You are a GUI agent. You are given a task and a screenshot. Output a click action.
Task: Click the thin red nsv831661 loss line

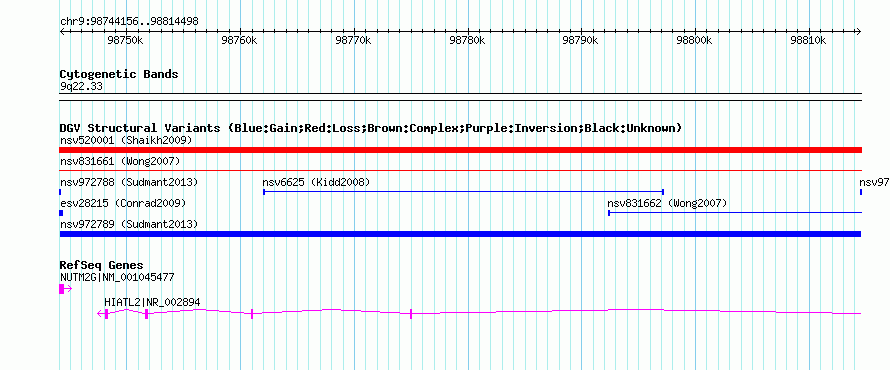click(460, 170)
